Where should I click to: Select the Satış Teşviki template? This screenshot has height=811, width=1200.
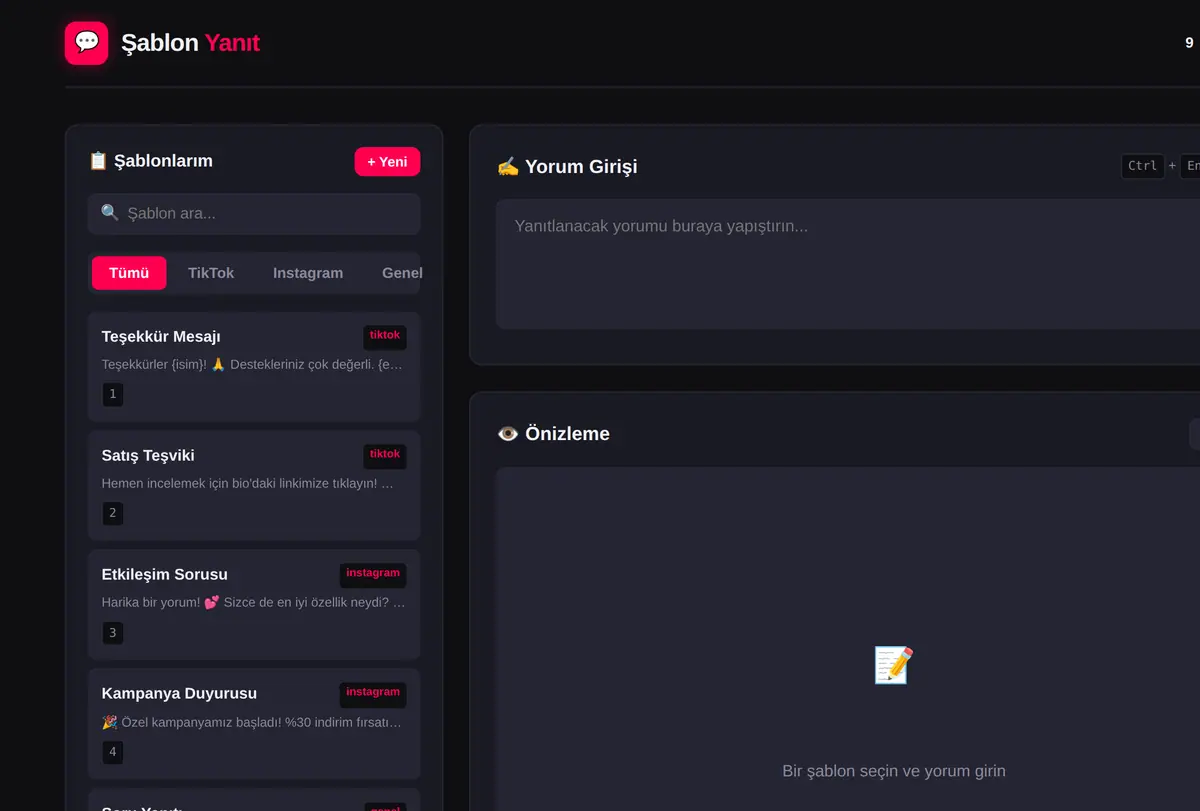tap(254, 485)
